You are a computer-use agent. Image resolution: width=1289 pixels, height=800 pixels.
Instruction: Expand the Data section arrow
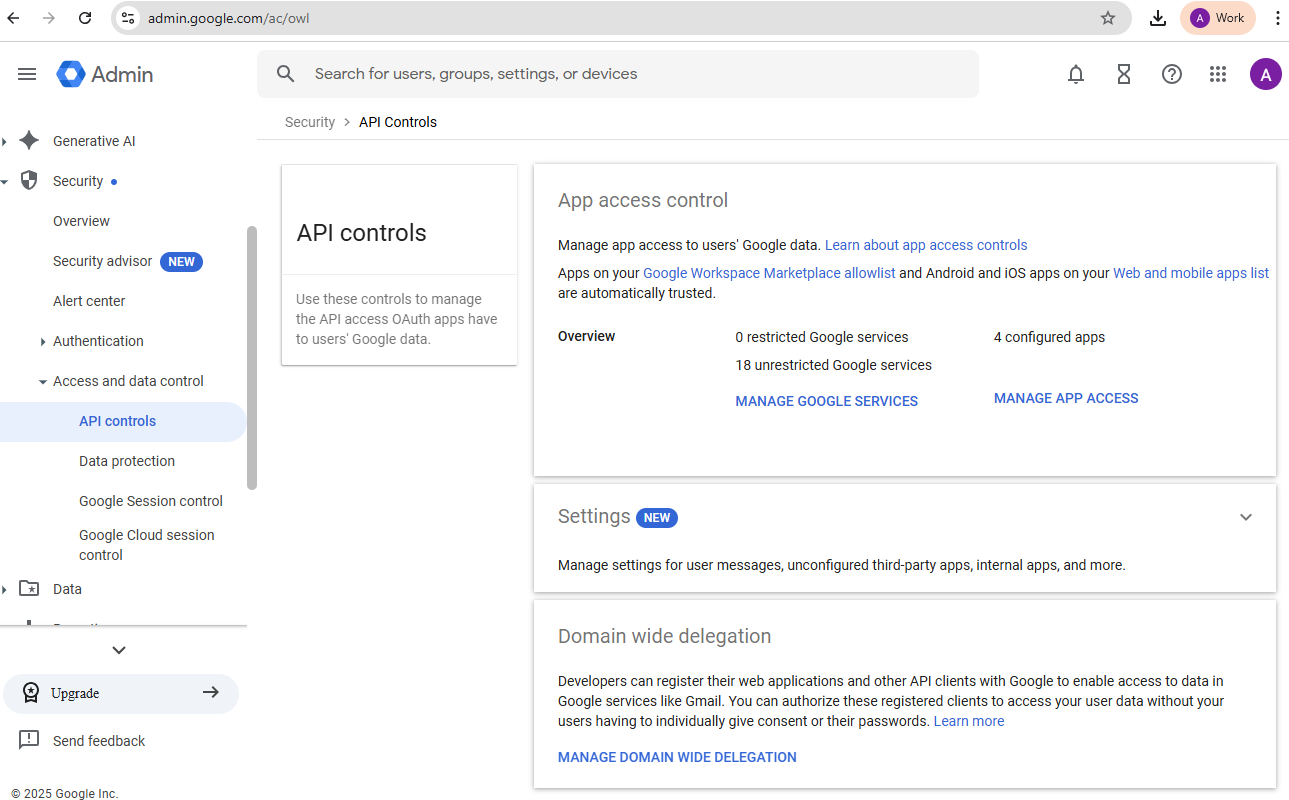5,589
